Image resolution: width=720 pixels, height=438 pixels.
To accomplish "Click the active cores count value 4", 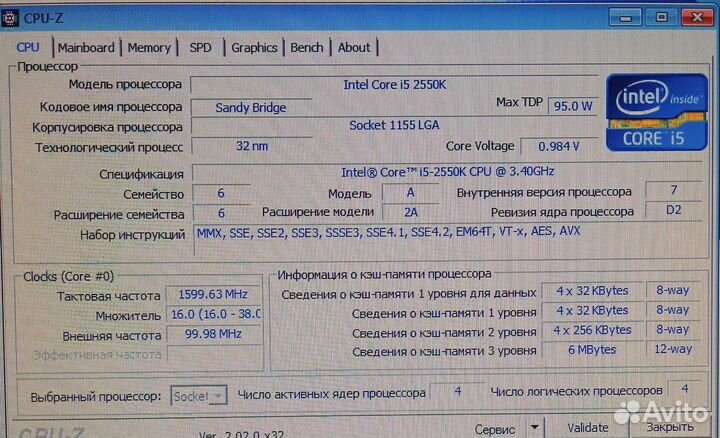I will coord(457,391).
